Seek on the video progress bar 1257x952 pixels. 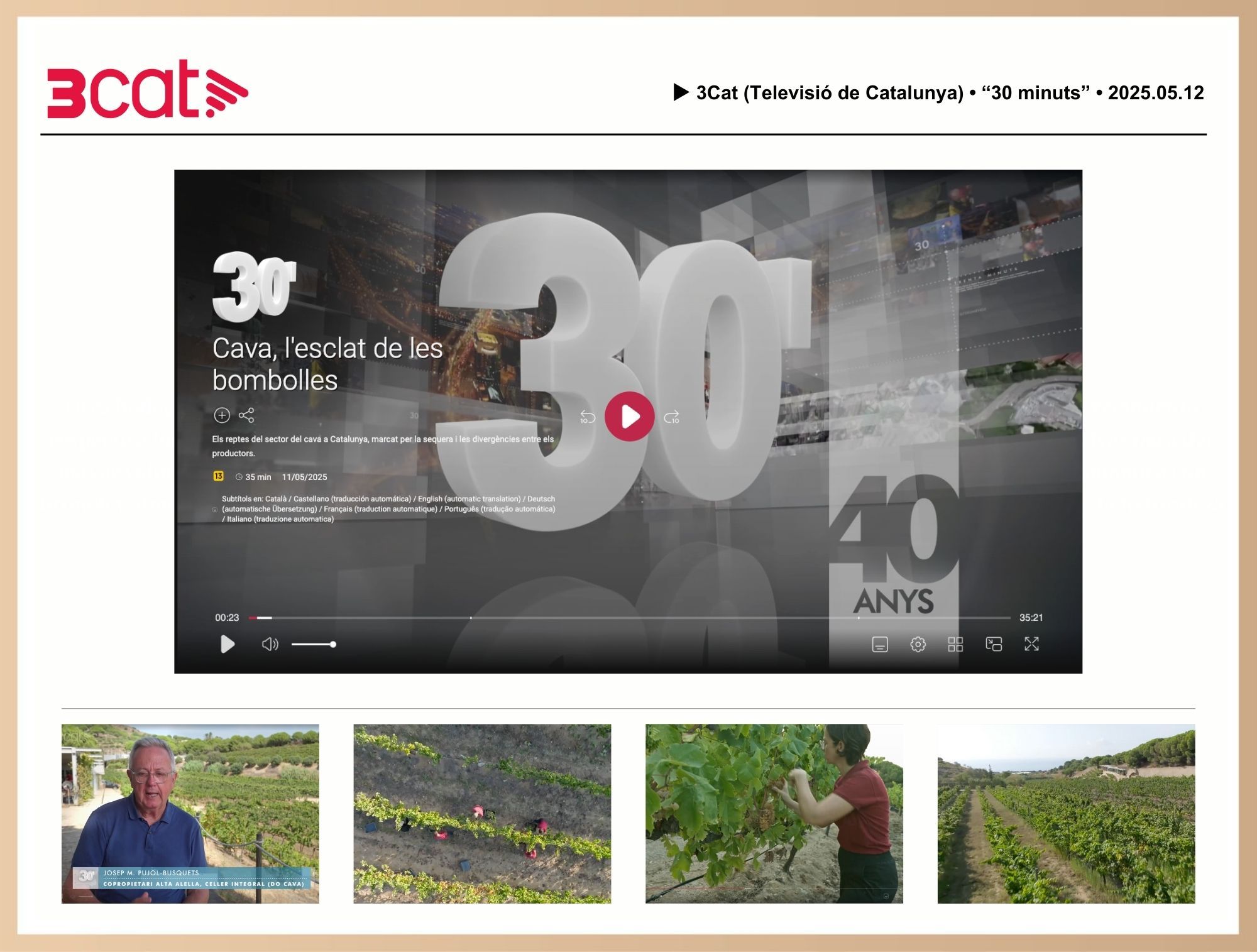pyautogui.click(x=630, y=618)
